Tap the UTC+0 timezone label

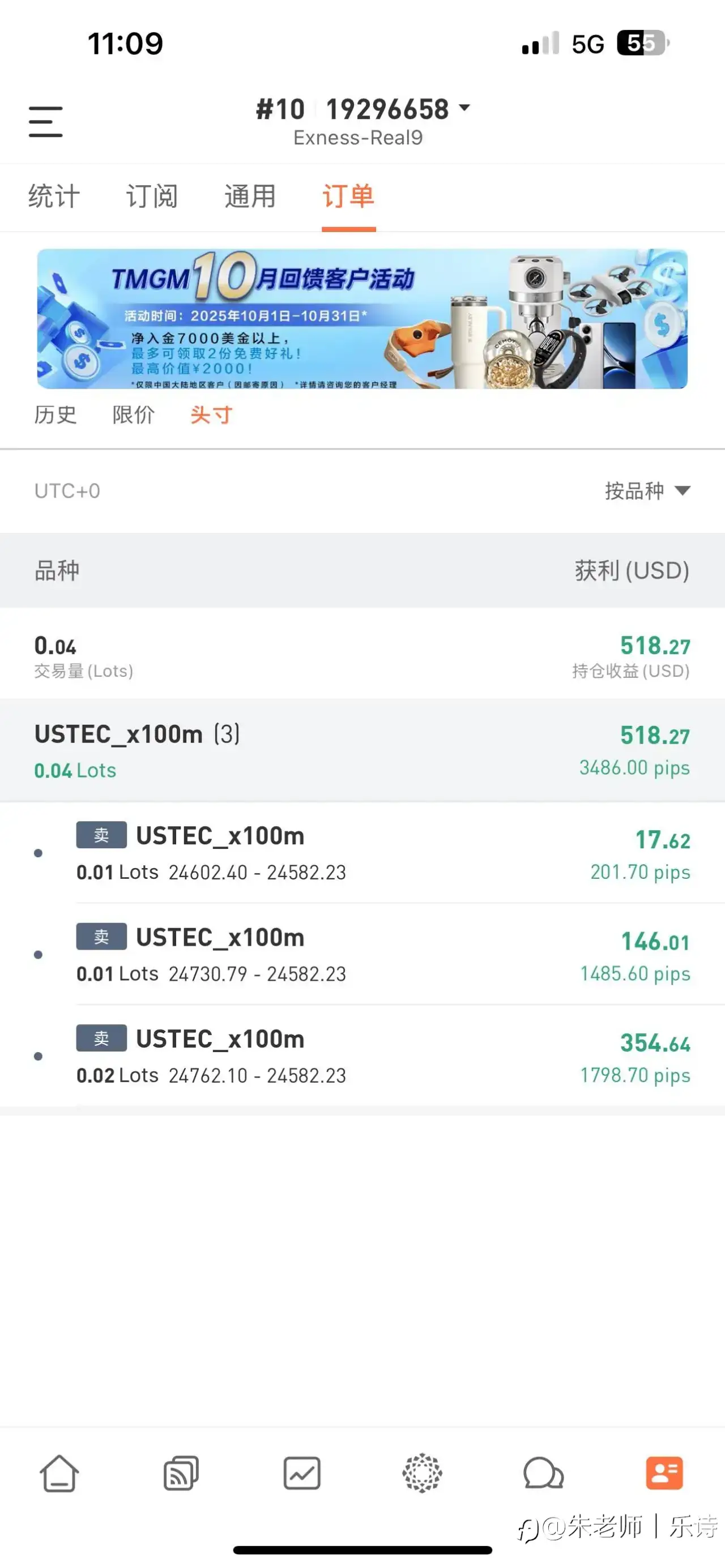pyautogui.click(x=67, y=490)
